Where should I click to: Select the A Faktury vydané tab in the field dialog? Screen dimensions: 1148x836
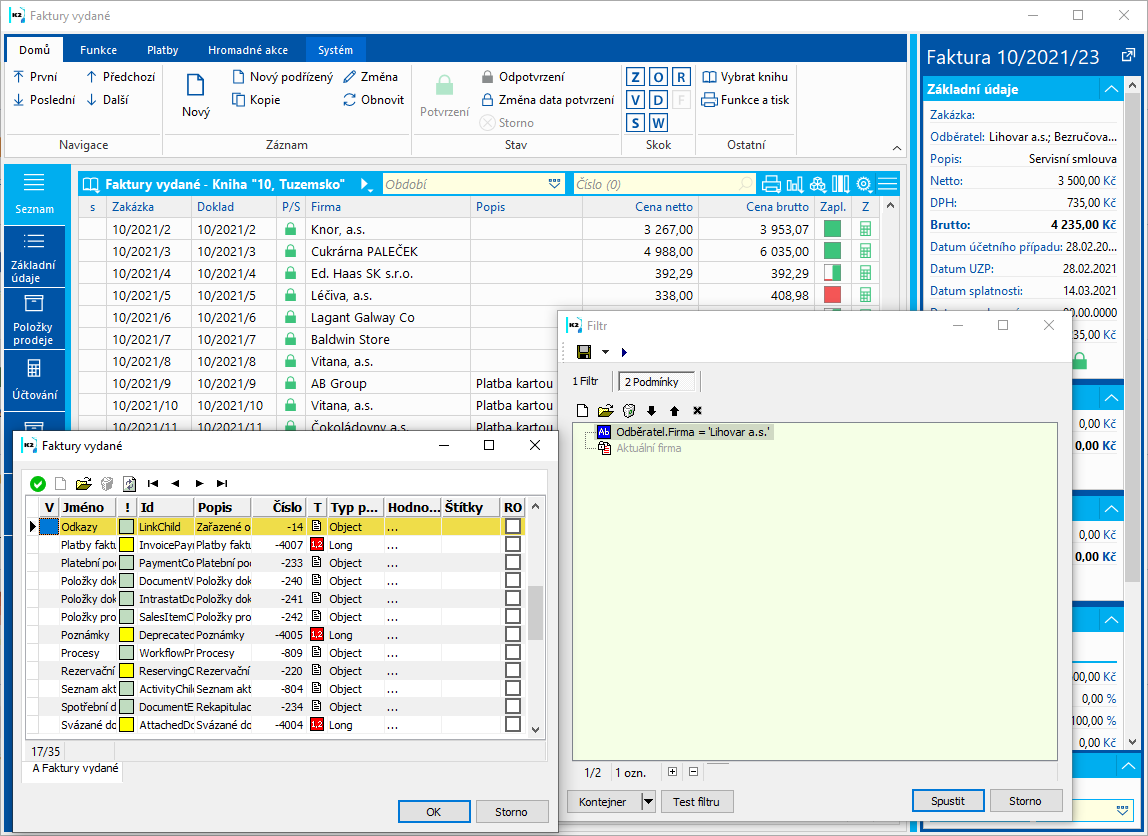tap(75, 769)
